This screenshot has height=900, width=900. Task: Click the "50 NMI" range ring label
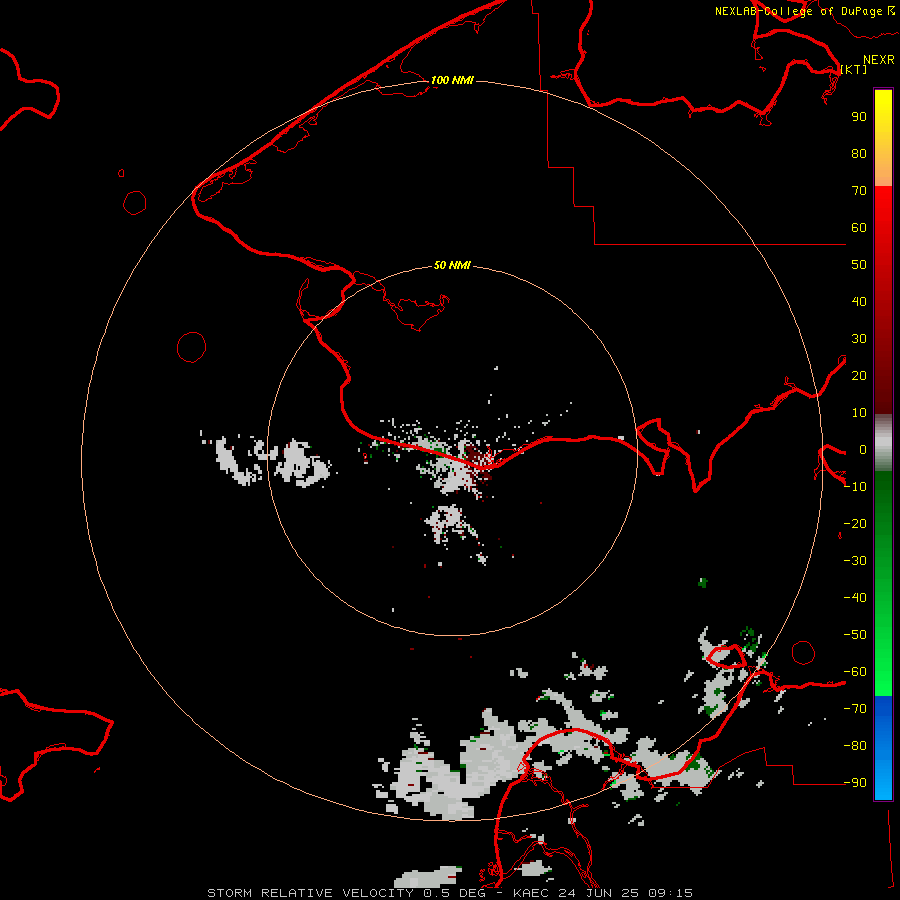pyautogui.click(x=452, y=265)
